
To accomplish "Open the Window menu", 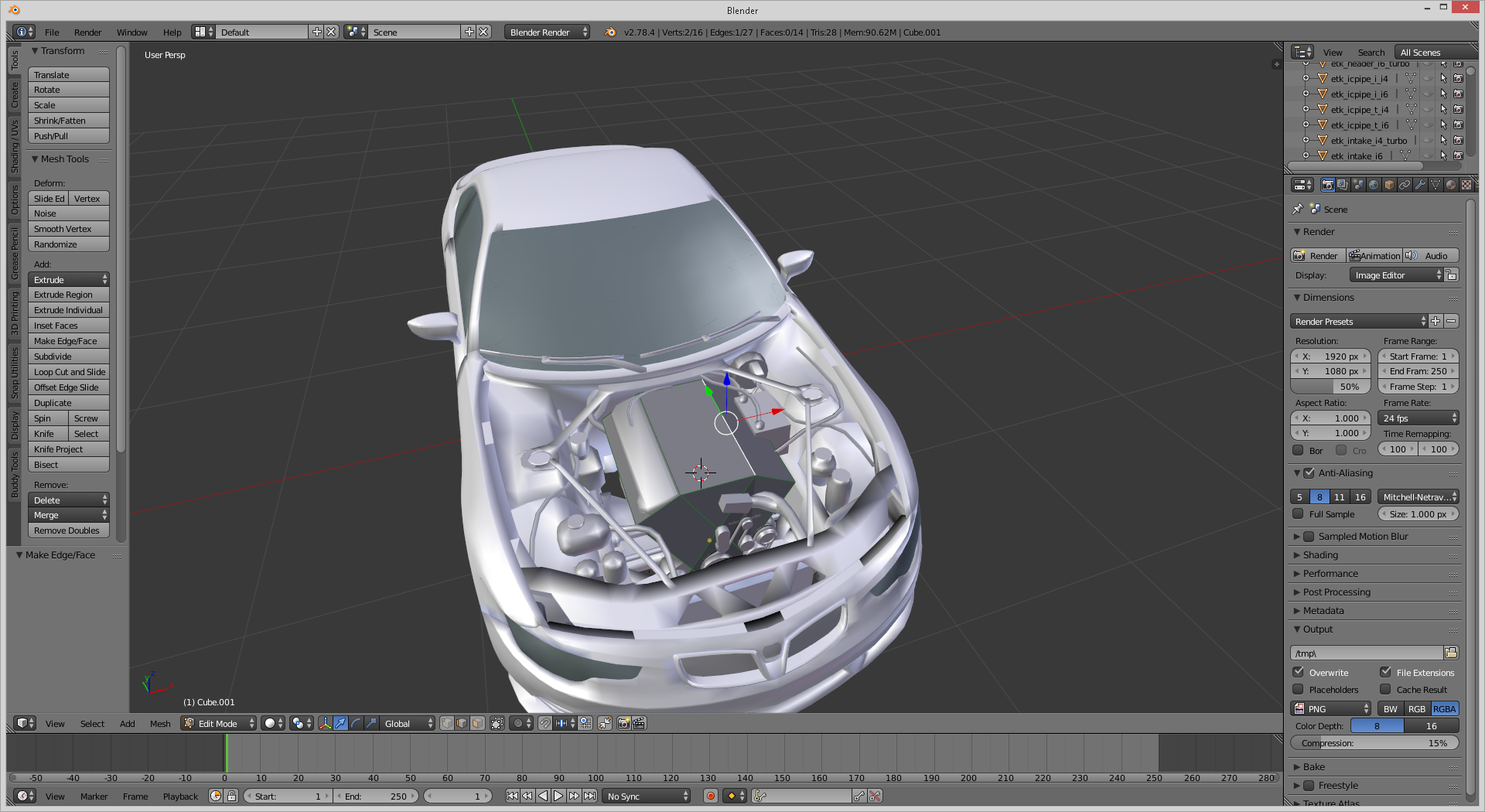I will pyautogui.click(x=131, y=32).
